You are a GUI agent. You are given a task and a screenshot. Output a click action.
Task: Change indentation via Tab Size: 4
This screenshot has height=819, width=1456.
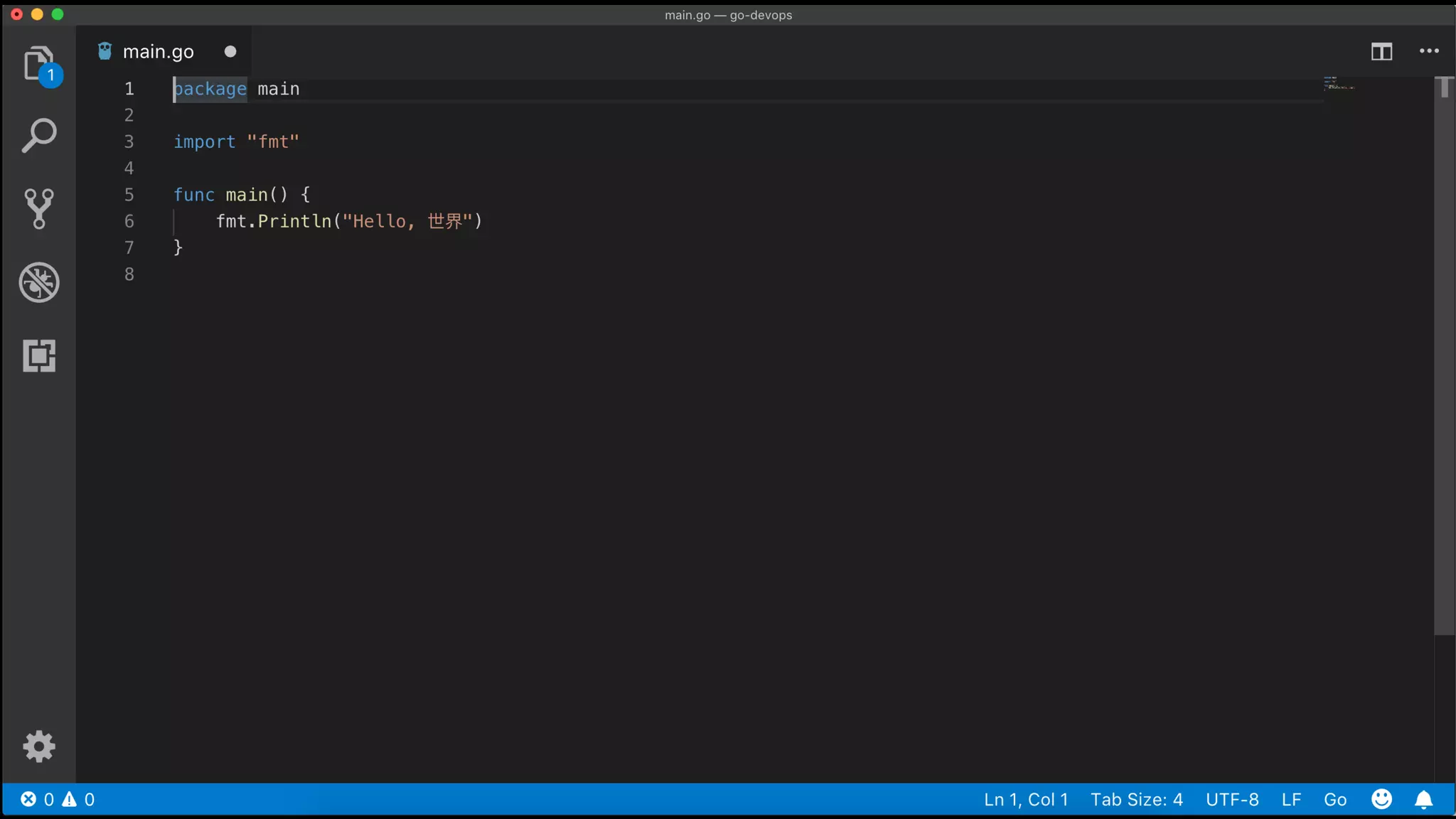[1137, 799]
